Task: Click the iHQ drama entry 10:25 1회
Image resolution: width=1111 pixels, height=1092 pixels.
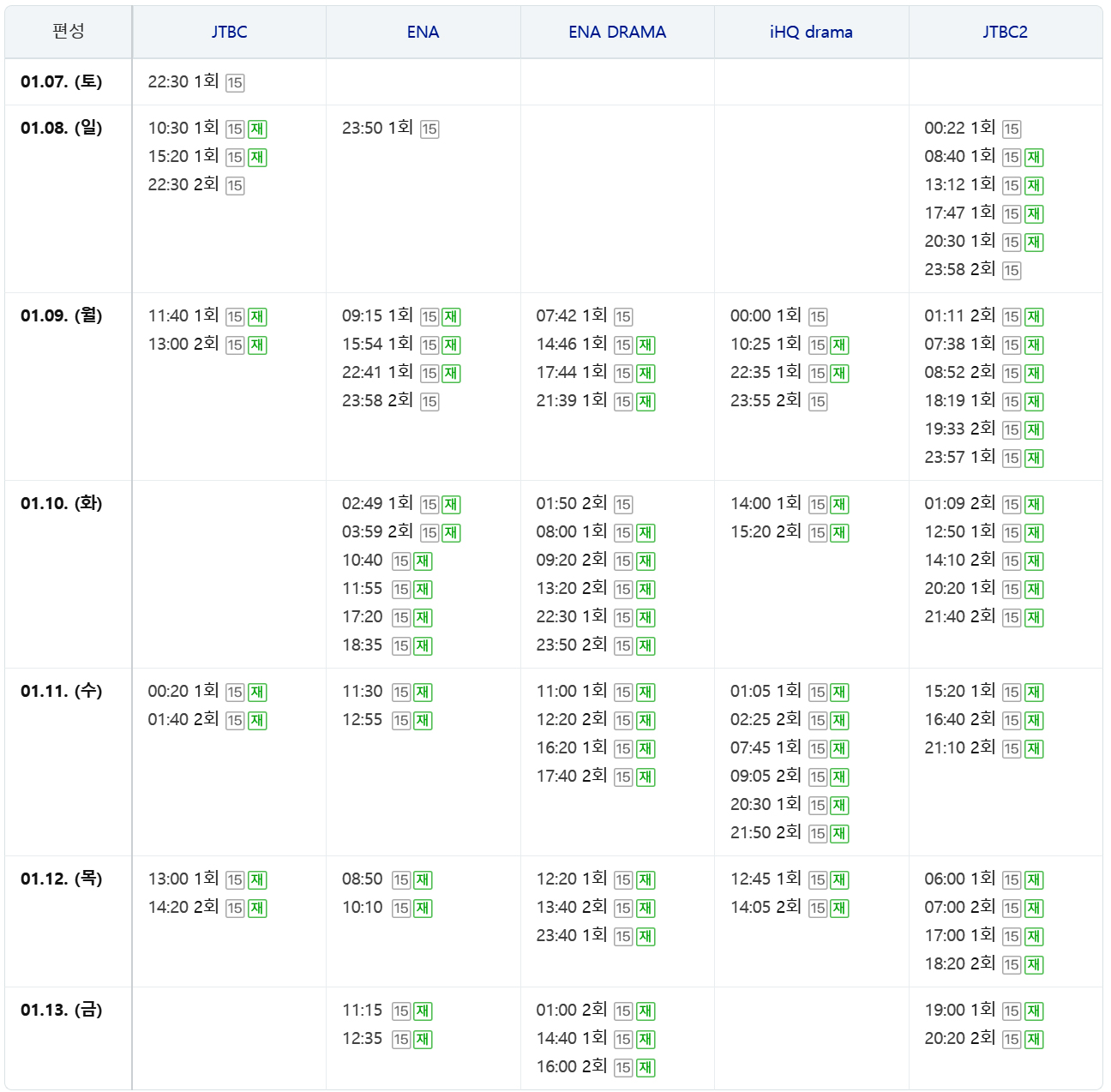Action: coord(766,344)
